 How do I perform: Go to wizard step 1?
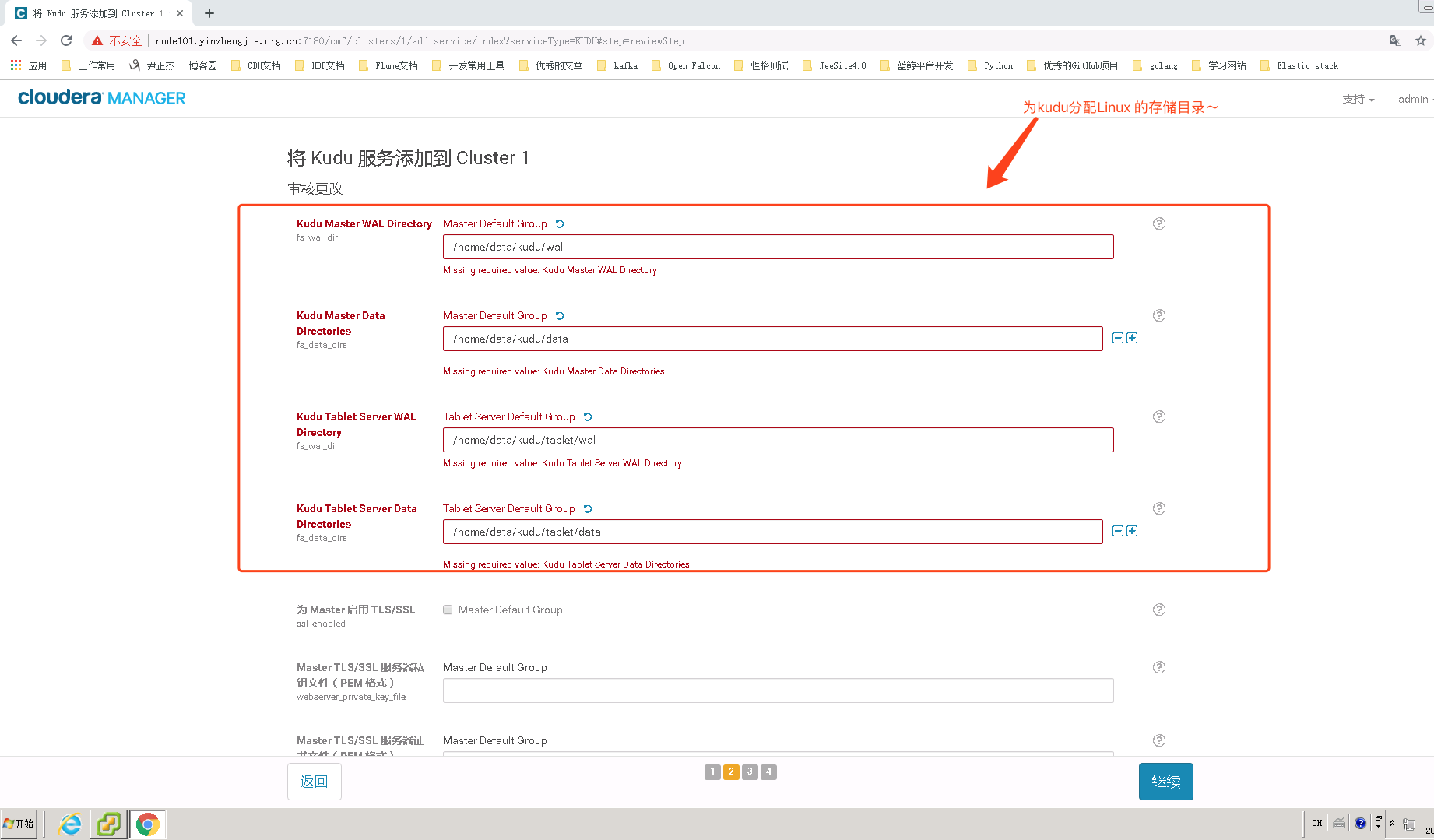[712, 771]
